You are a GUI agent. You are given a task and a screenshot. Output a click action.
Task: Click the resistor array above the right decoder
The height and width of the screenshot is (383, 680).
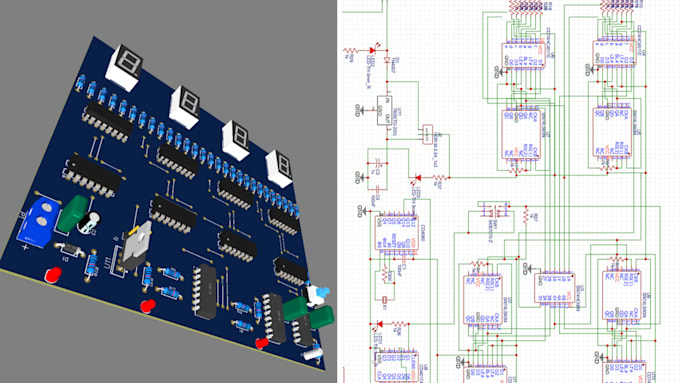click(x=617, y=7)
